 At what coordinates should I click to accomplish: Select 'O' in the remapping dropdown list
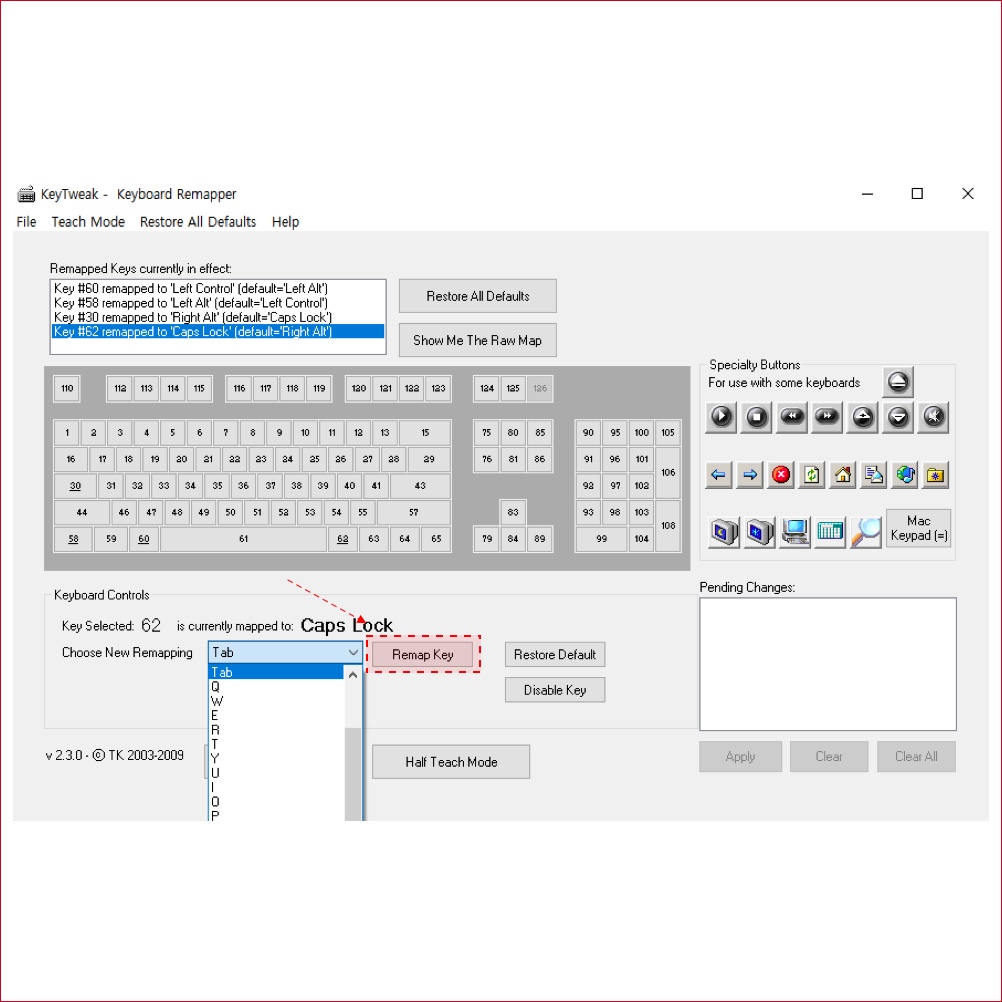(x=277, y=801)
